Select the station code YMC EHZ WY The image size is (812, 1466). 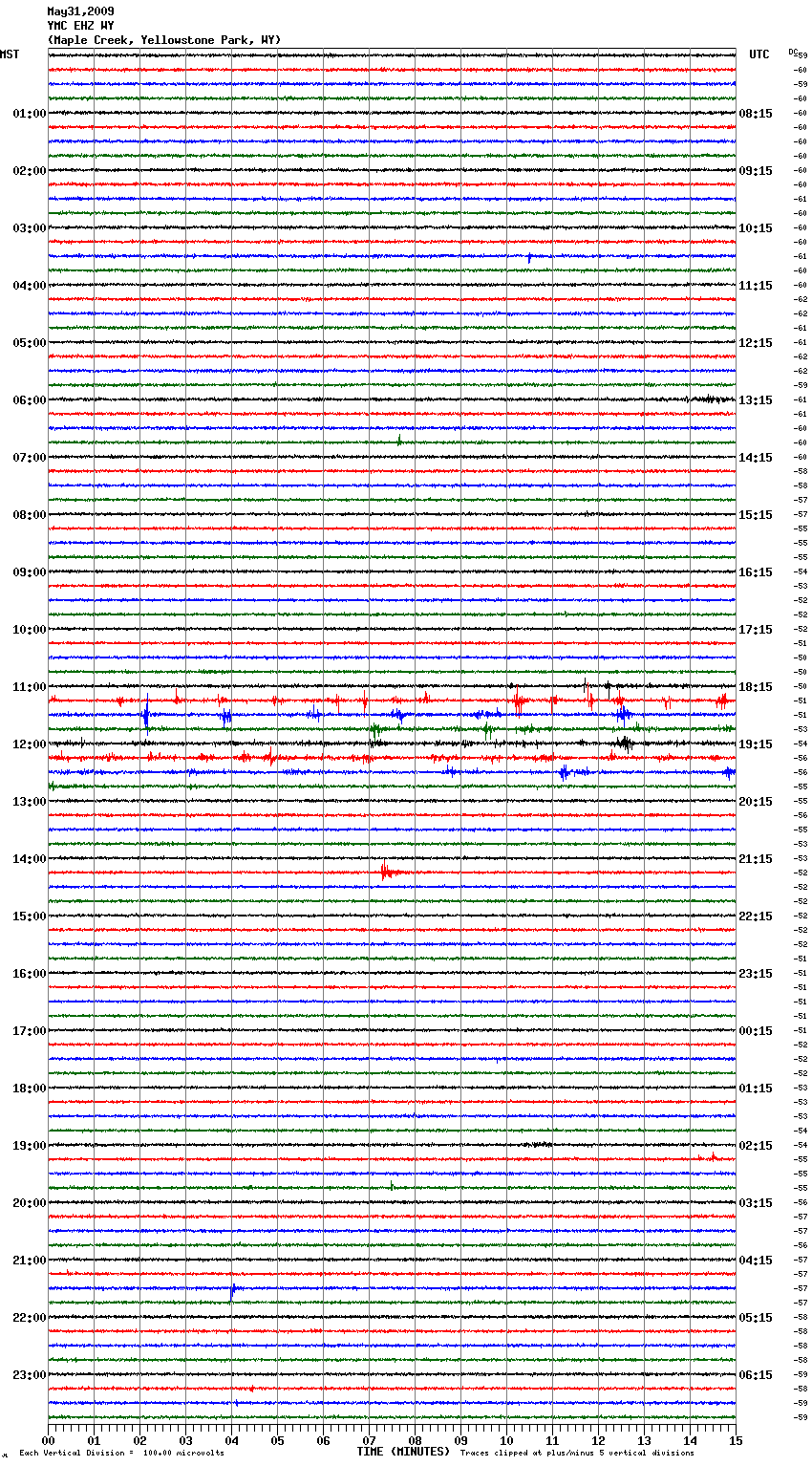click(80, 26)
